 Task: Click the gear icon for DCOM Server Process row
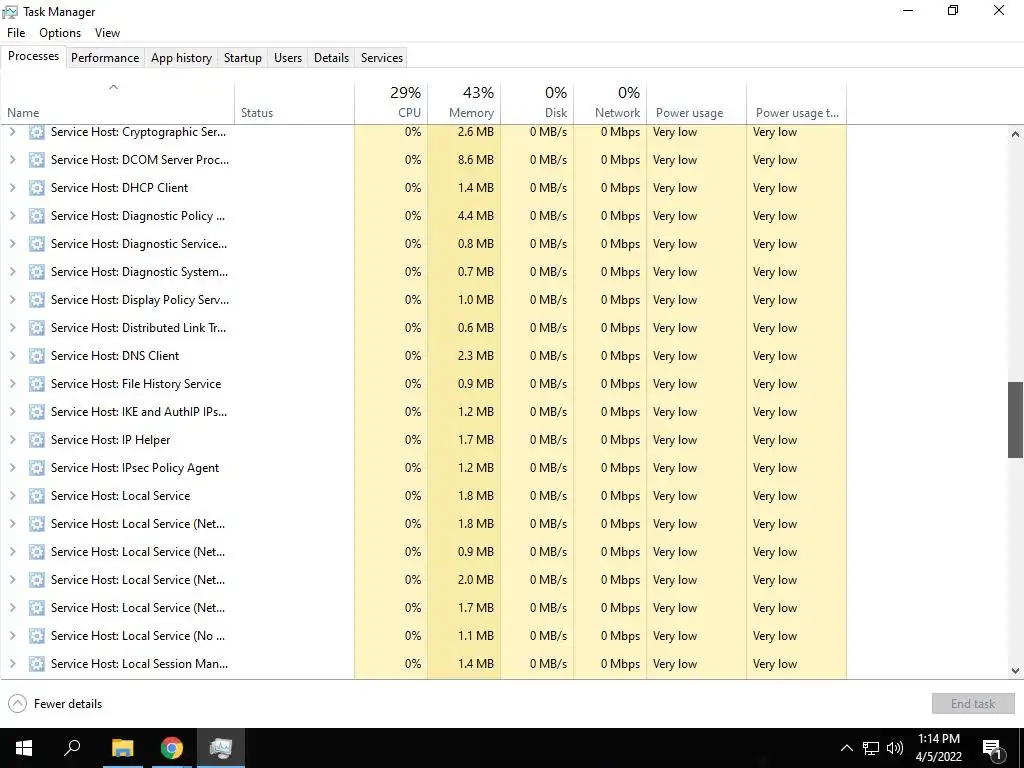pos(37,160)
